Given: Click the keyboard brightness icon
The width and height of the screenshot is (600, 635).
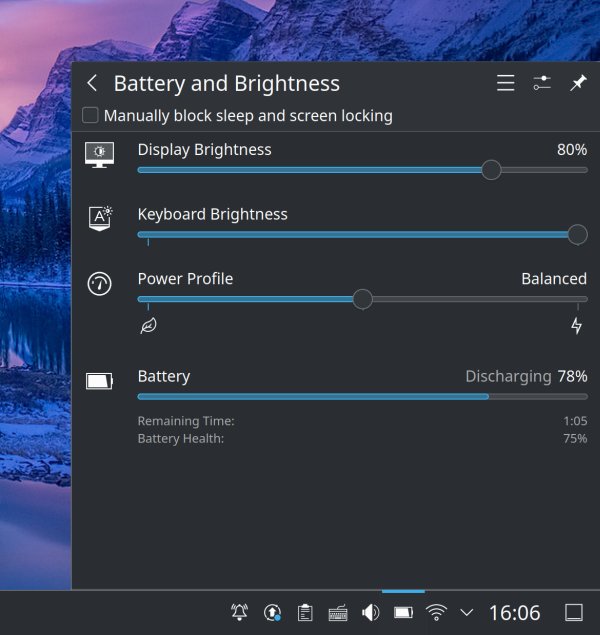Looking at the screenshot, I should point(100,219).
